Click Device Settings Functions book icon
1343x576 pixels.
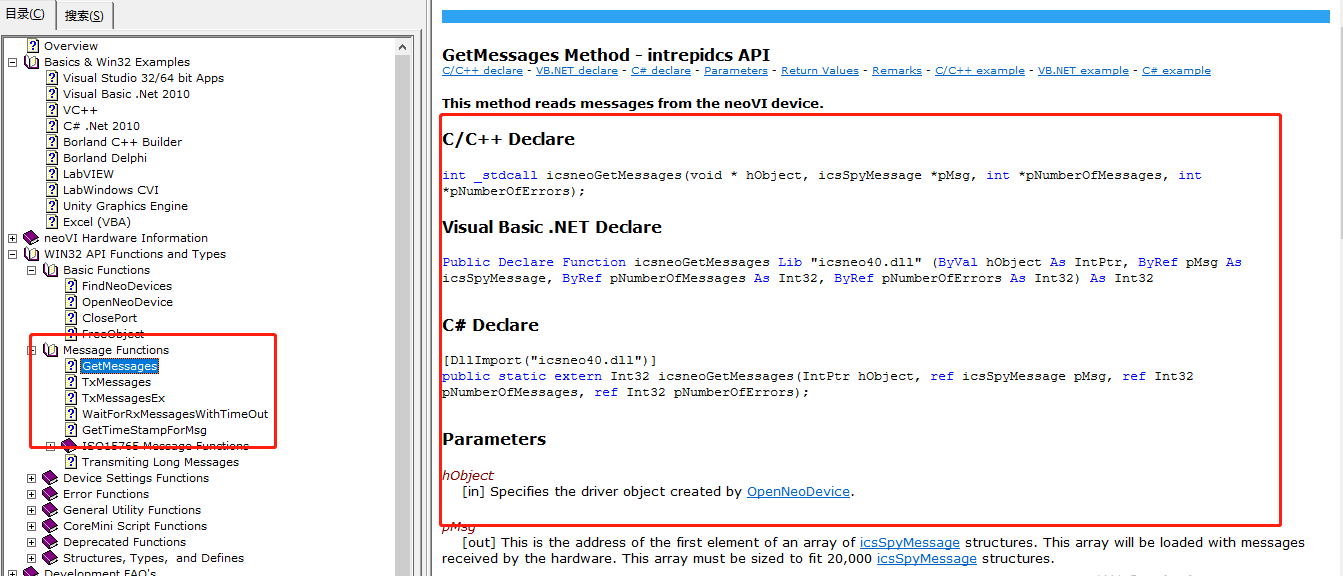50,478
